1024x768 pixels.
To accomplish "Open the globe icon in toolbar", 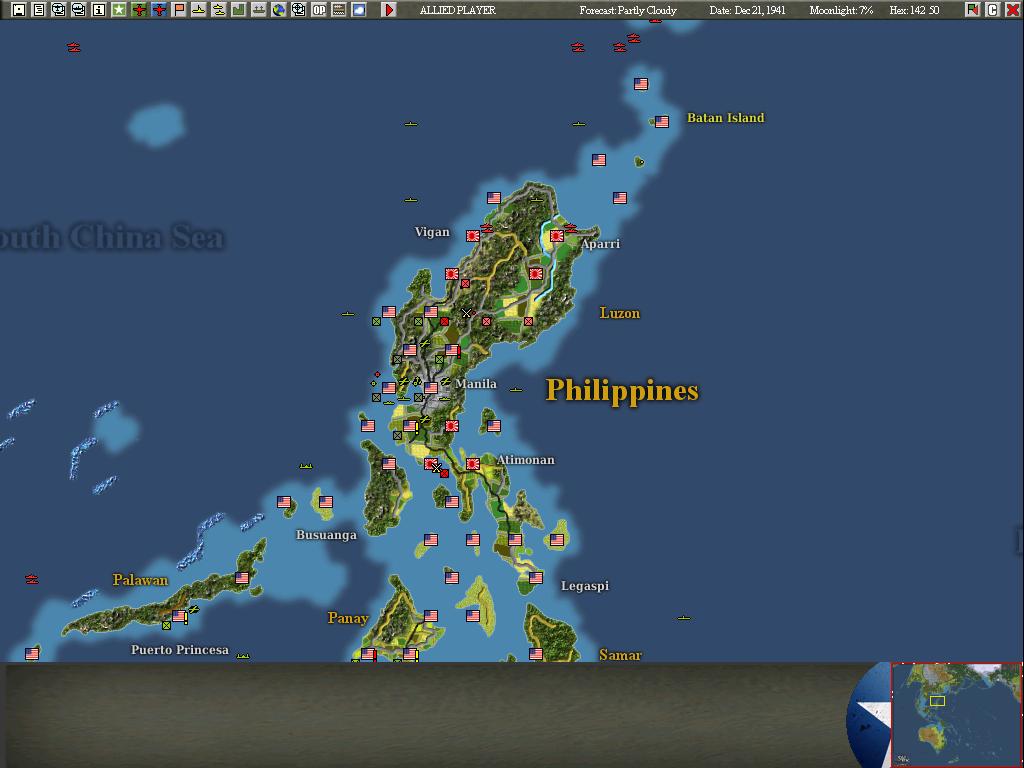I will pyautogui.click(x=279, y=10).
